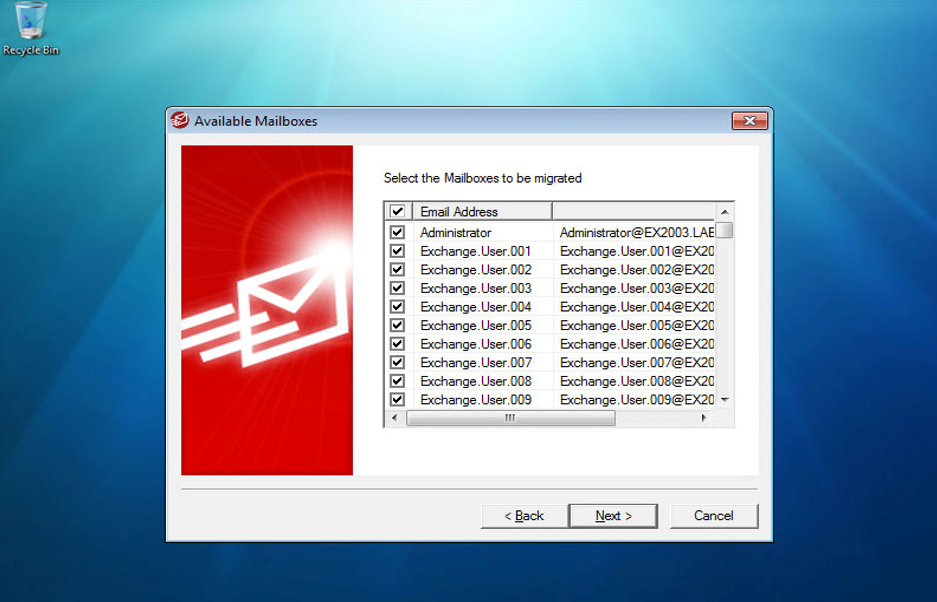The width and height of the screenshot is (937, 602).
Task: Select the Exchange.User.006 name cell
Action: 483,343
